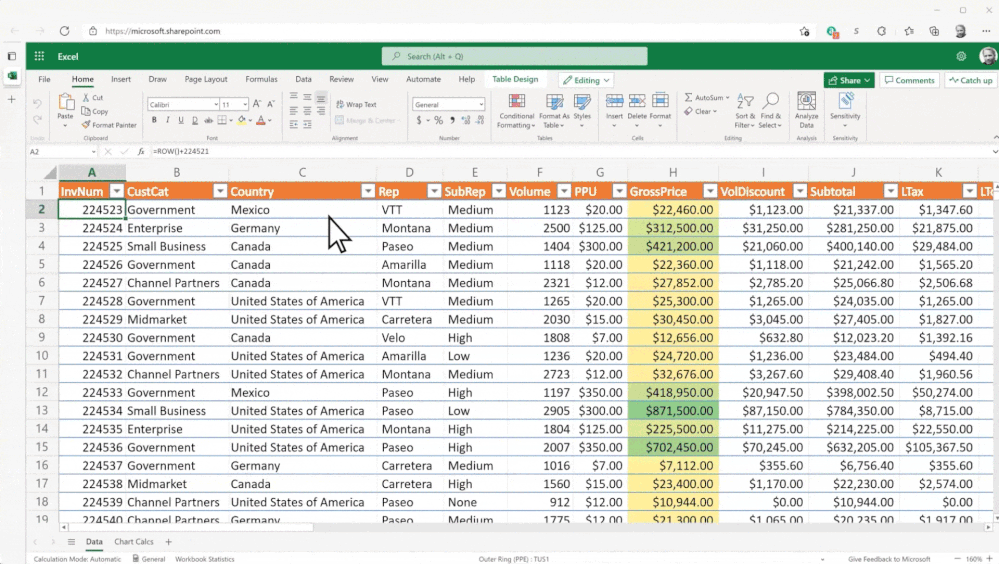Click the Decrease Decimal icon
This screenshot has width=999, height=564.
pos(480,120)
